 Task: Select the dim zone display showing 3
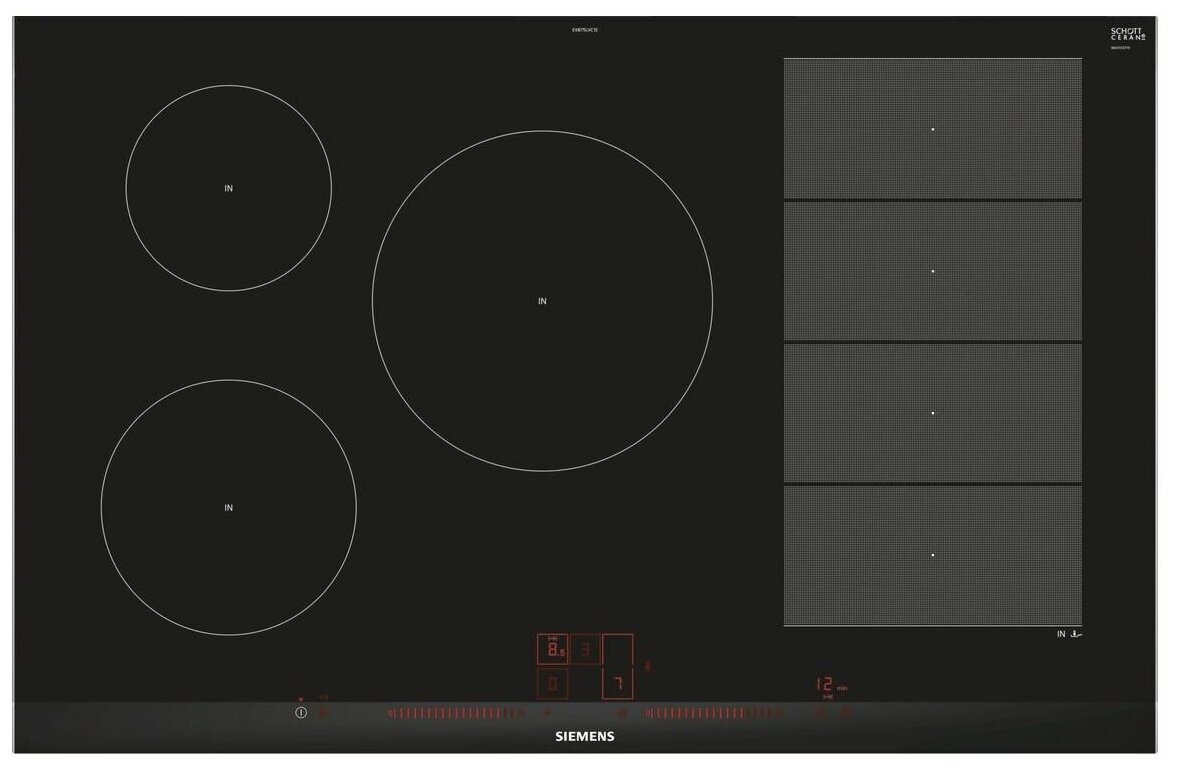coord(586,651)
